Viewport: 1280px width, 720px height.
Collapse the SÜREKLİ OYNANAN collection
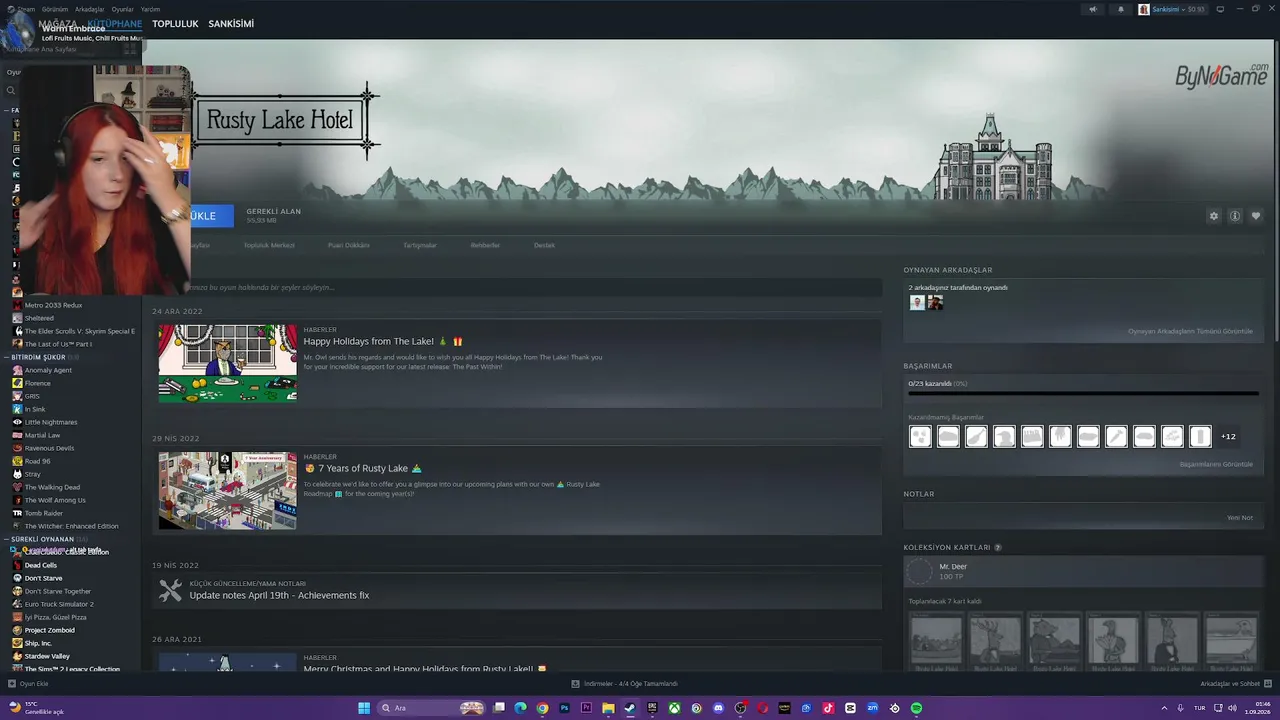click(x=7, y=539)
